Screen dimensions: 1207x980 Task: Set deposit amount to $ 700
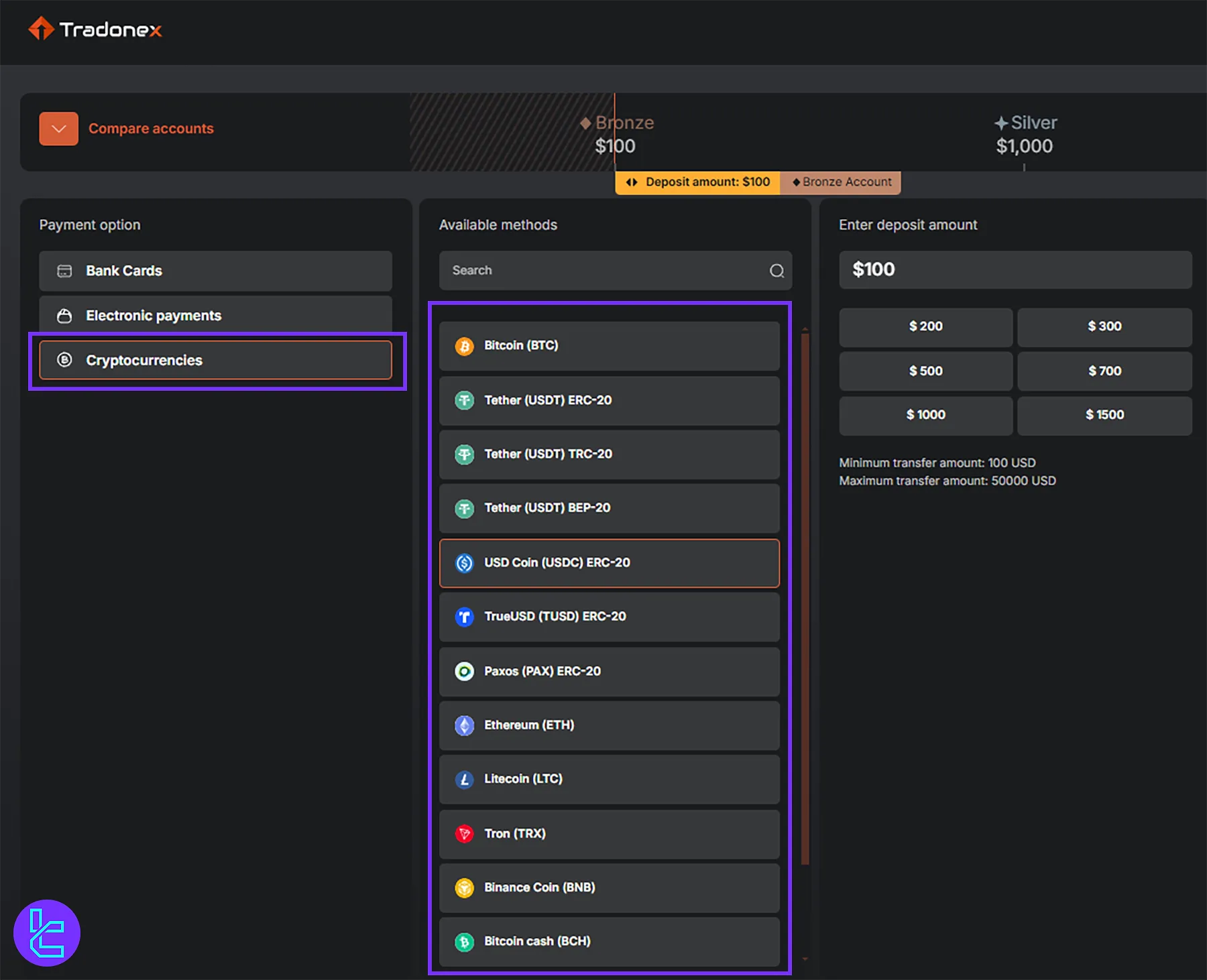coord(1104,371)
